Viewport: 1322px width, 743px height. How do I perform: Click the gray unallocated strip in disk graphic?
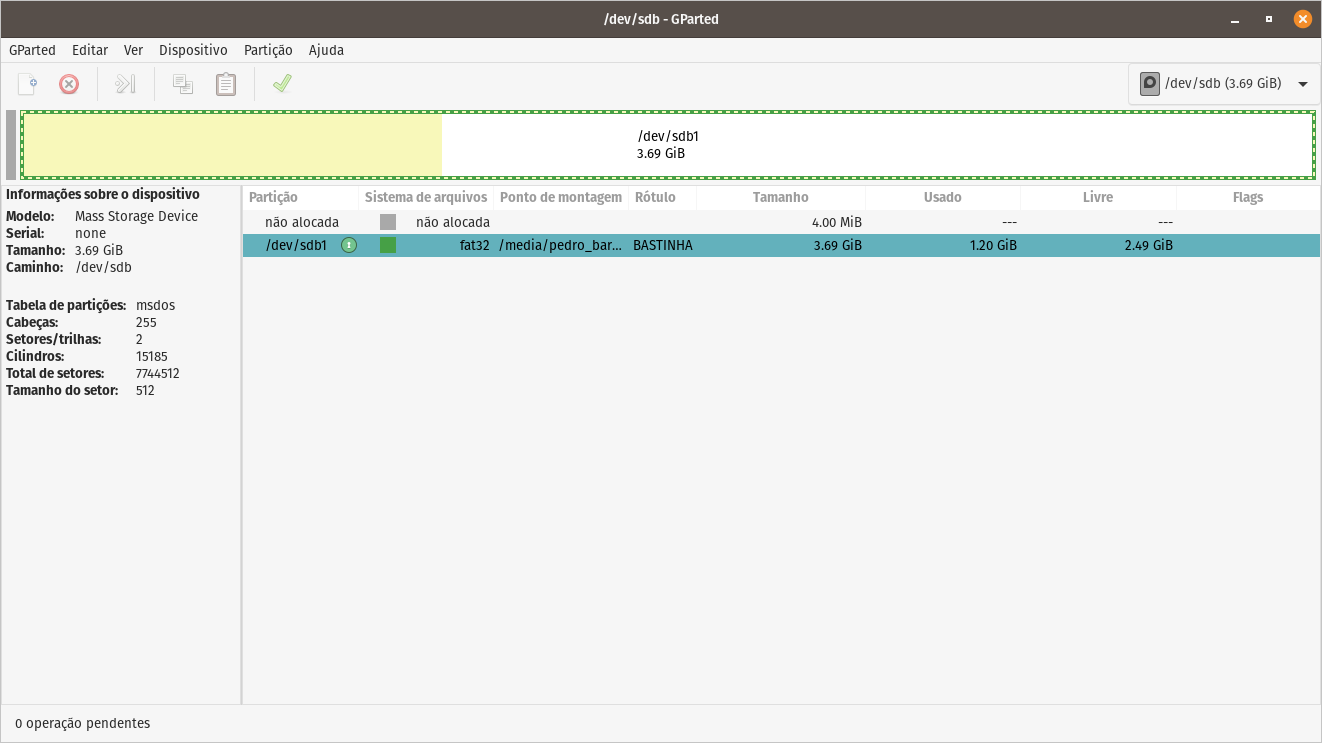[11, 145]
